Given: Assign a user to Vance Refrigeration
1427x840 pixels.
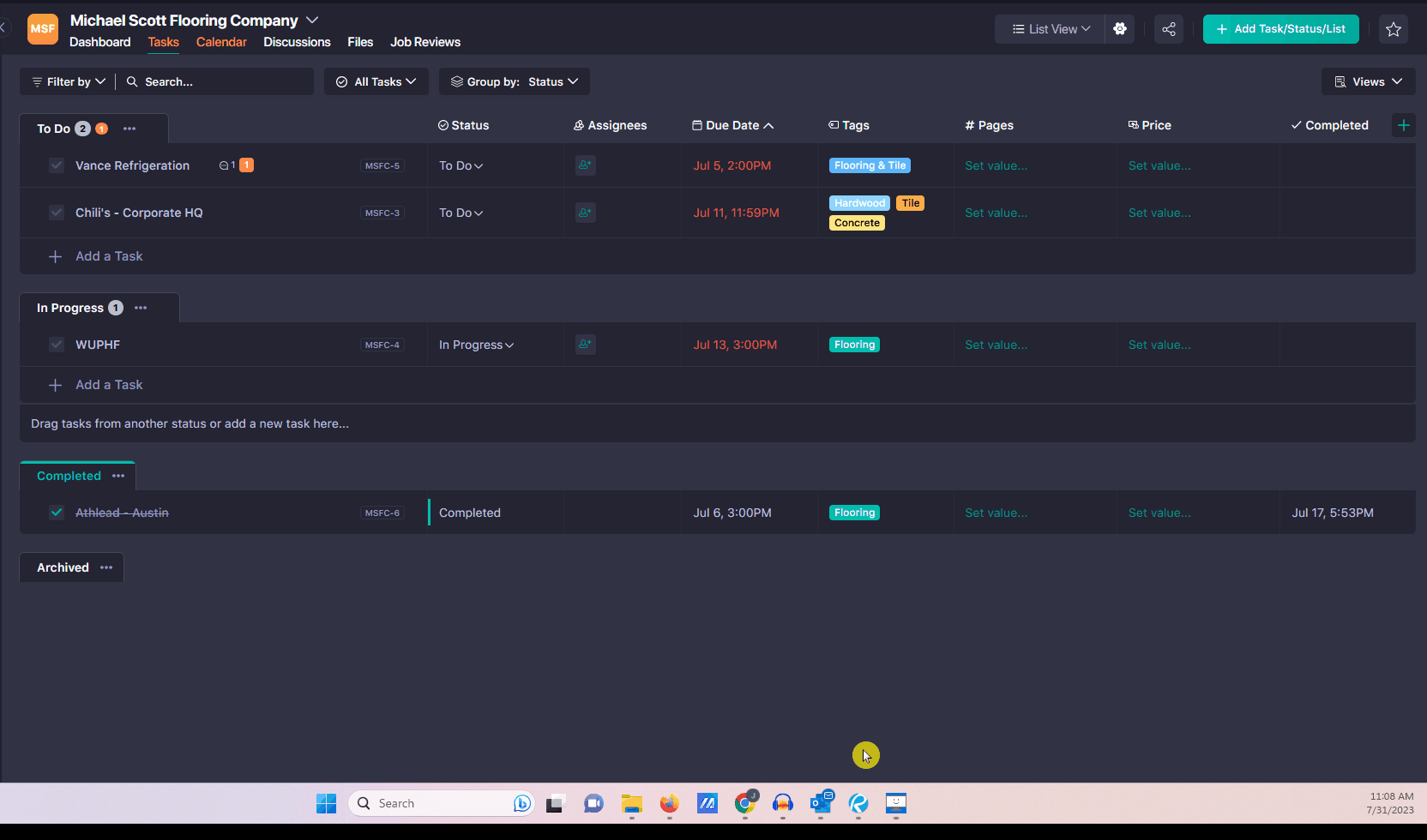Looking at the screenshot, I should [x=585, y=165].
